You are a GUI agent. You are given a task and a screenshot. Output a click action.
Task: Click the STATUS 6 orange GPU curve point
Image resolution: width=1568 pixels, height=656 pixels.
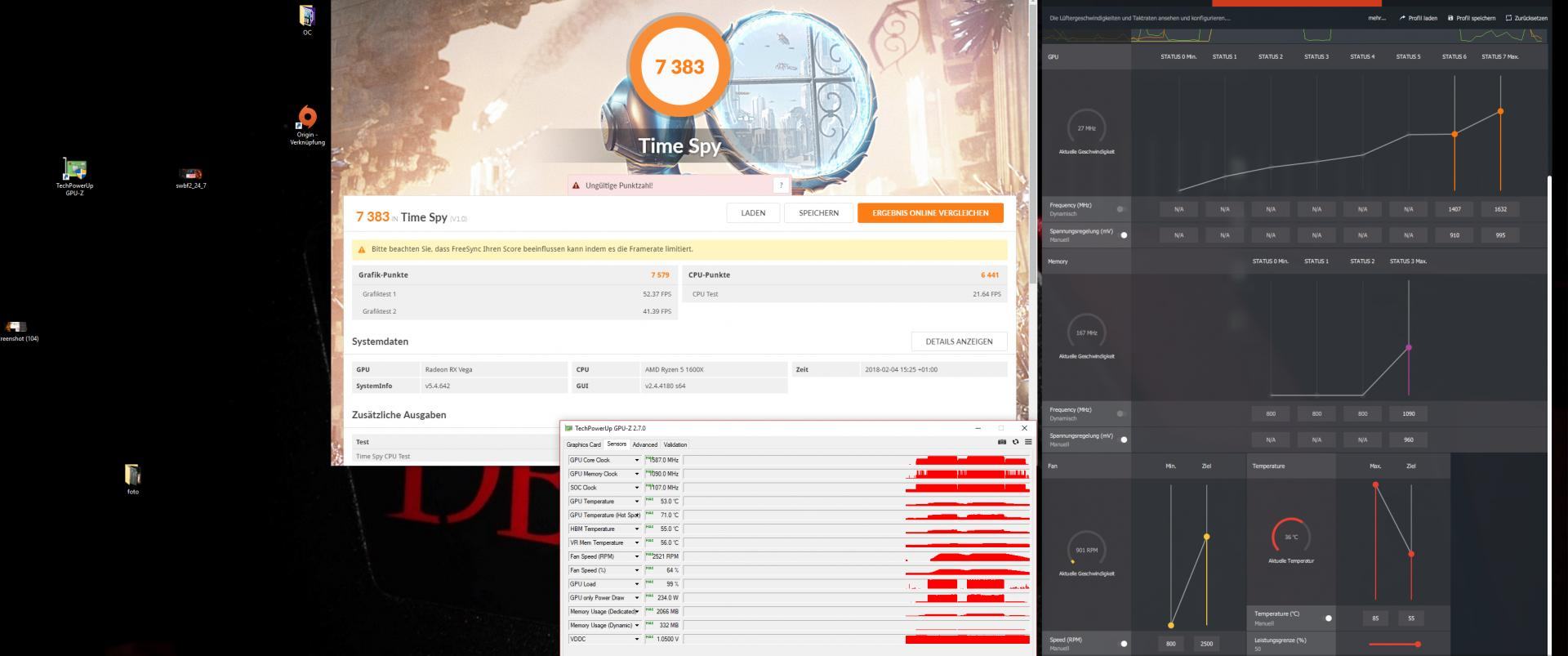tap(1454, 134)
